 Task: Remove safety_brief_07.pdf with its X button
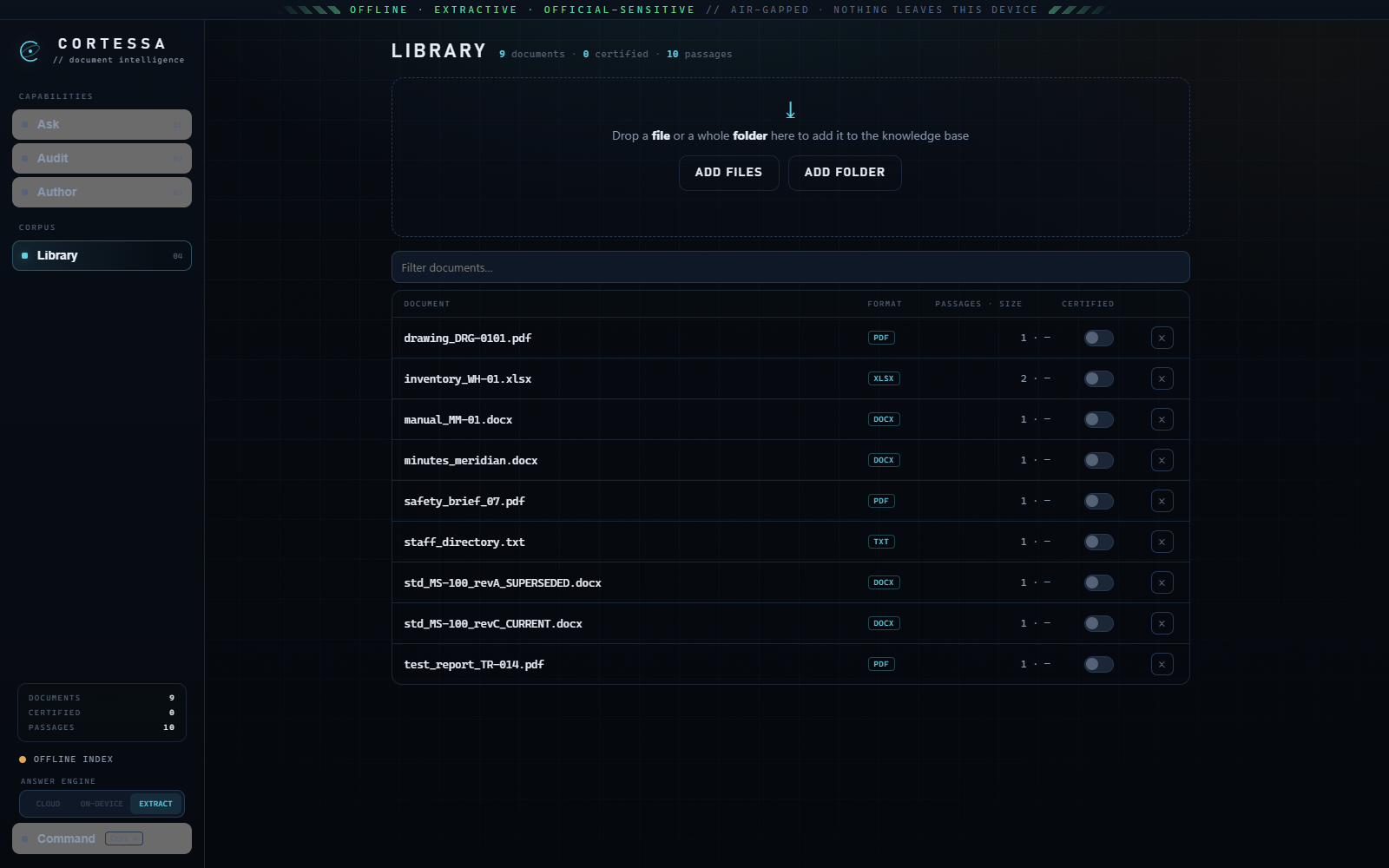click(1162, 501)
